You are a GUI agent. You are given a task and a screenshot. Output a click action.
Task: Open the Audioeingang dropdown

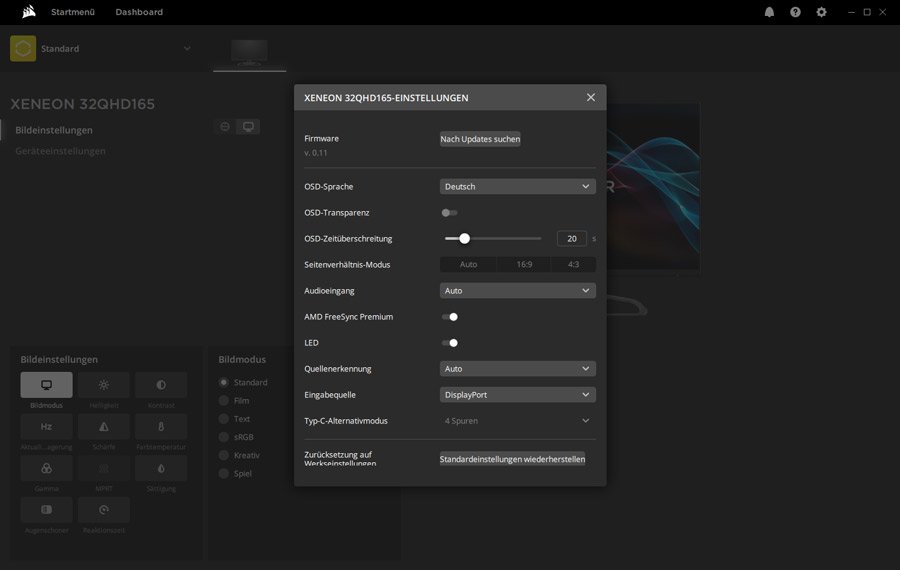tap(518, 290)
